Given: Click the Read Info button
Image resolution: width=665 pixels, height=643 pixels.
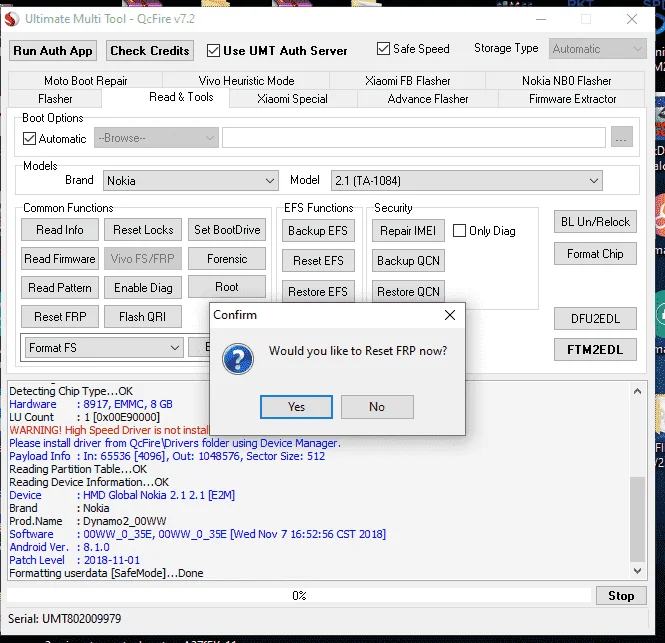Looking at the screenshot, I should [60, 230].
